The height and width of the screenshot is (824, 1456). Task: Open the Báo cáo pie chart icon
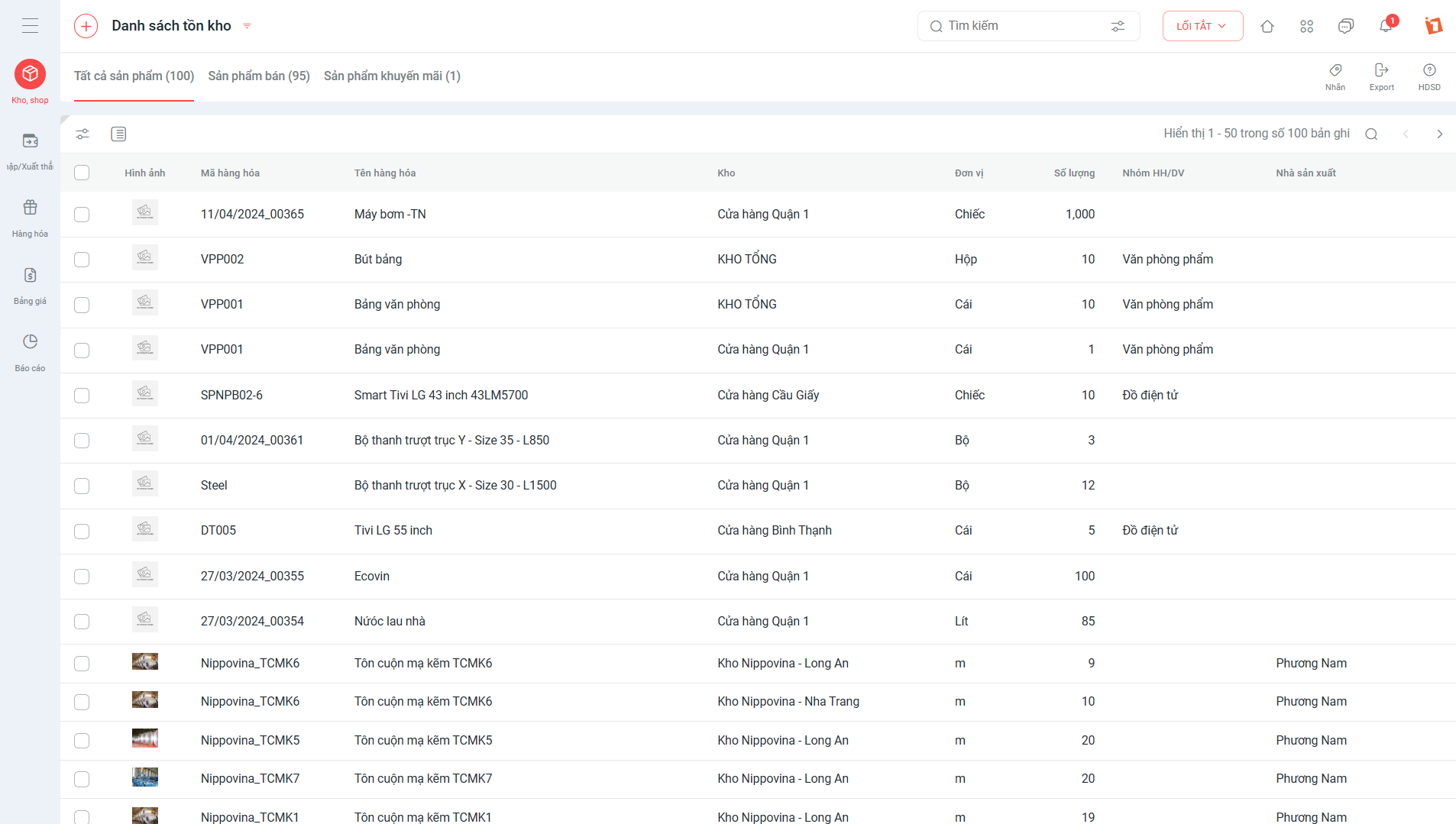30,341
